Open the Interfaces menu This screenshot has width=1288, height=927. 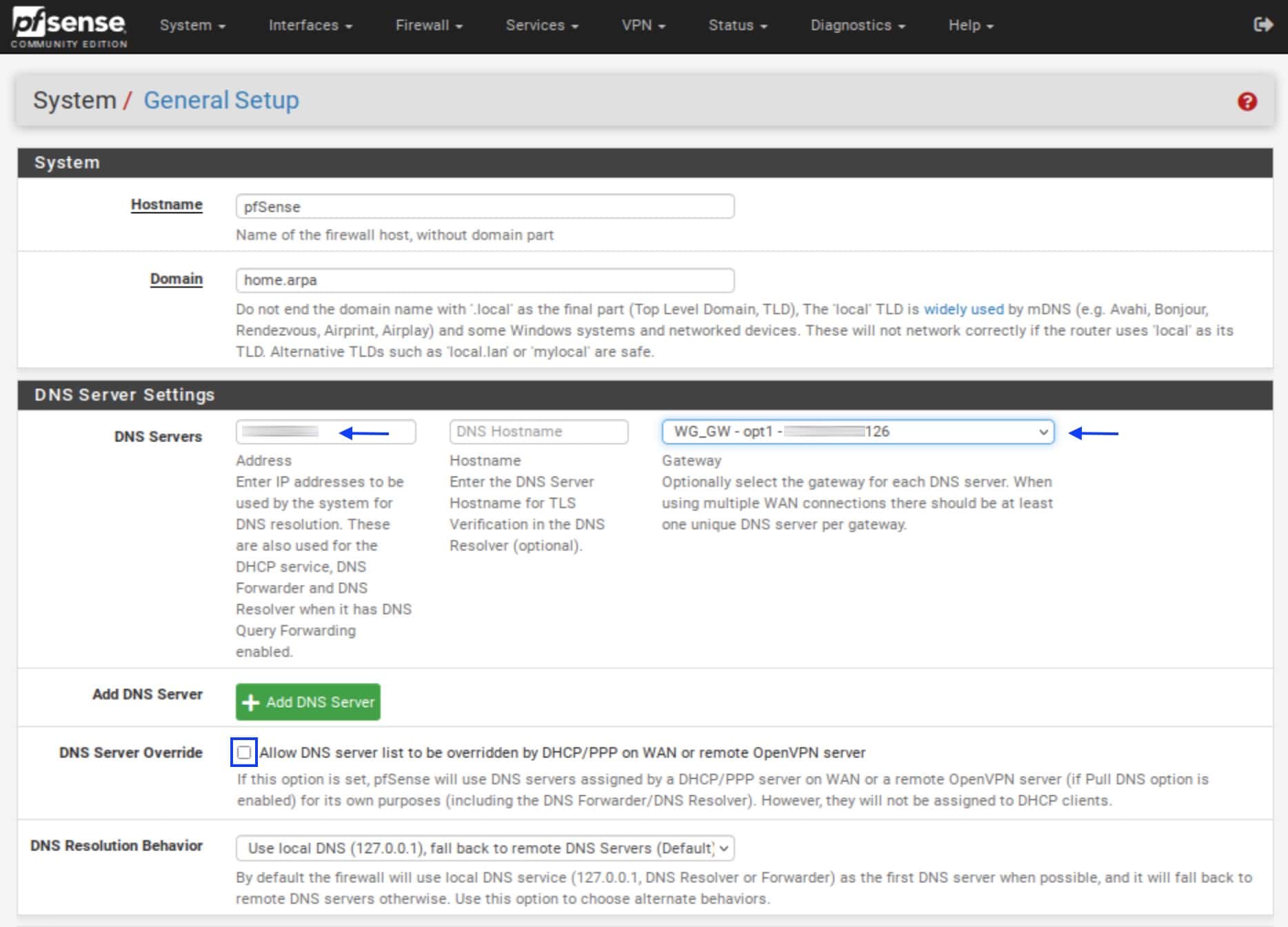click(310, 26)
